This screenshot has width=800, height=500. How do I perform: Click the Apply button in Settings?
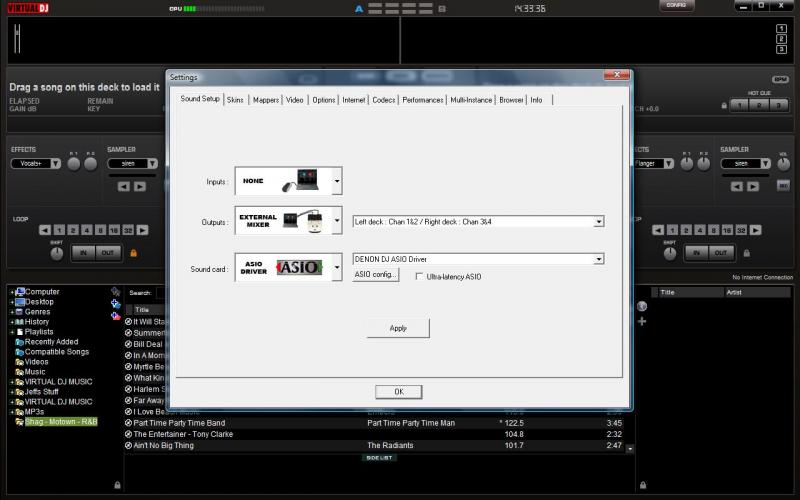(x=398, y=328)
